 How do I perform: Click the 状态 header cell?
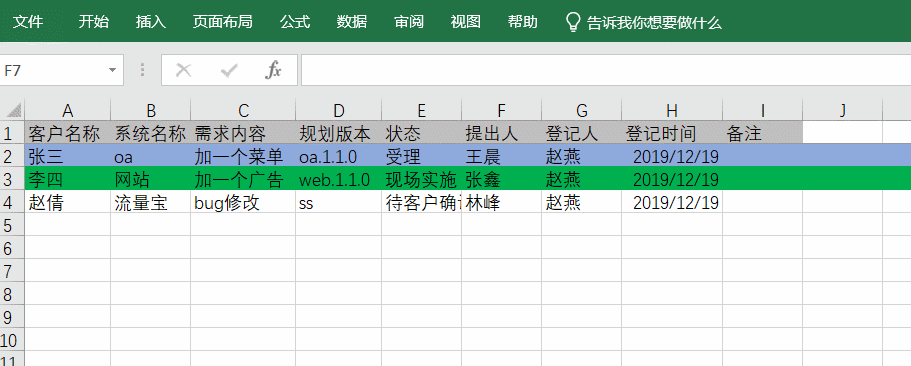click(x=421, y=133)
